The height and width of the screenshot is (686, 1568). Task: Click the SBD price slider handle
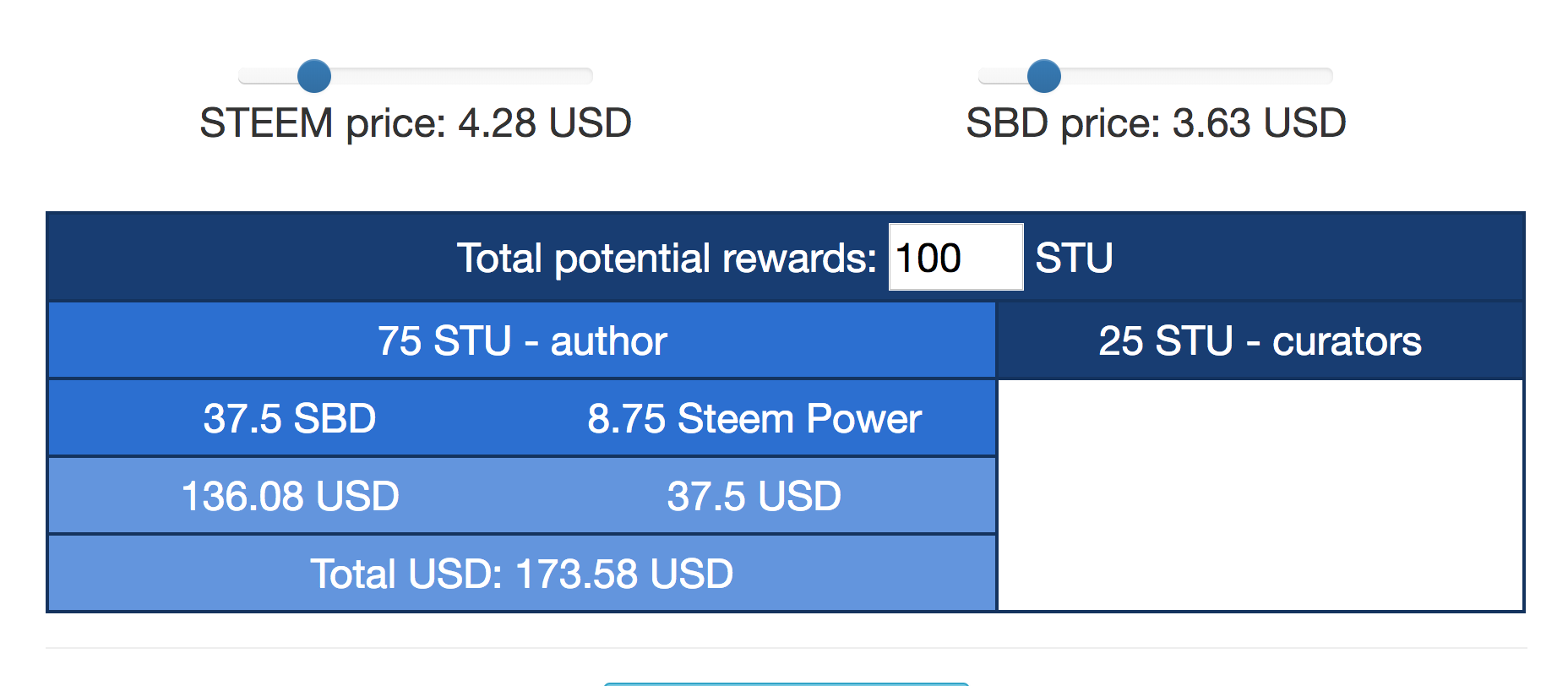[1044, 76]
